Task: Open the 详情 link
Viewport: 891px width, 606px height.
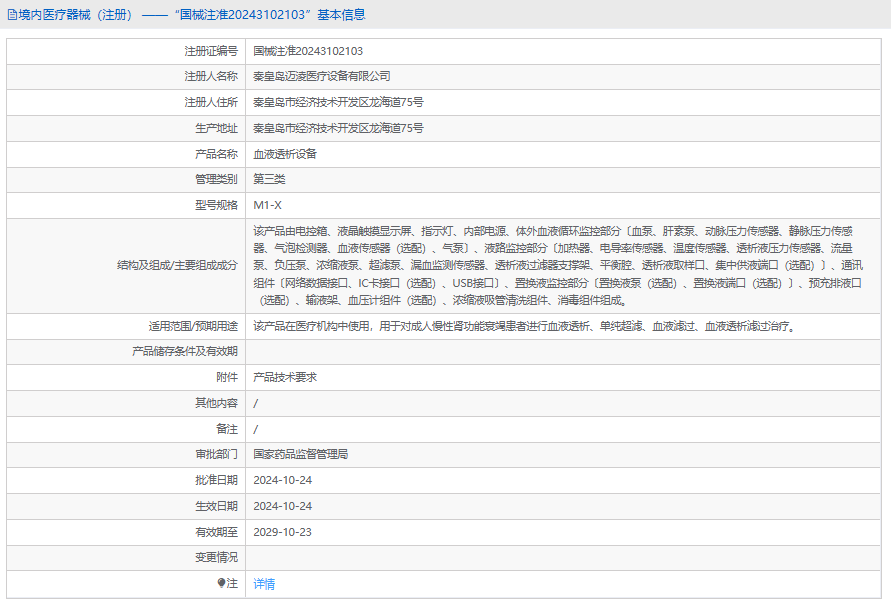Action: tap(264, 584)
